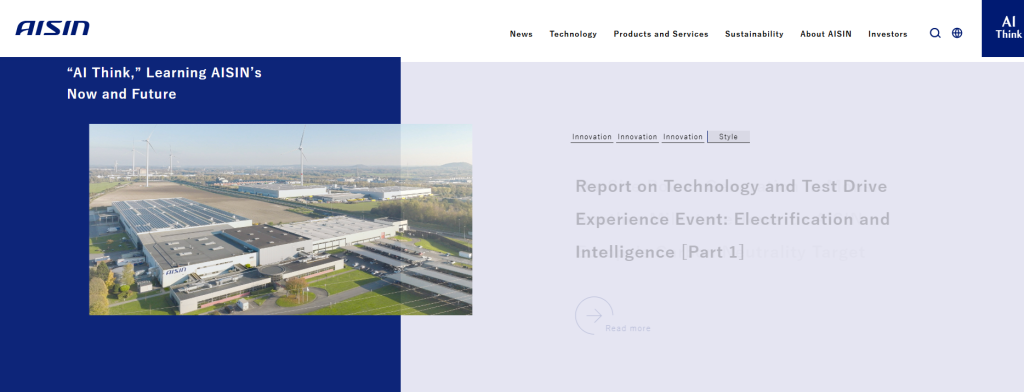Viewport: 1024px width, 392px height.
Task: Click the aerial AISIN factory photo
Action: click(x=281, y=220)
